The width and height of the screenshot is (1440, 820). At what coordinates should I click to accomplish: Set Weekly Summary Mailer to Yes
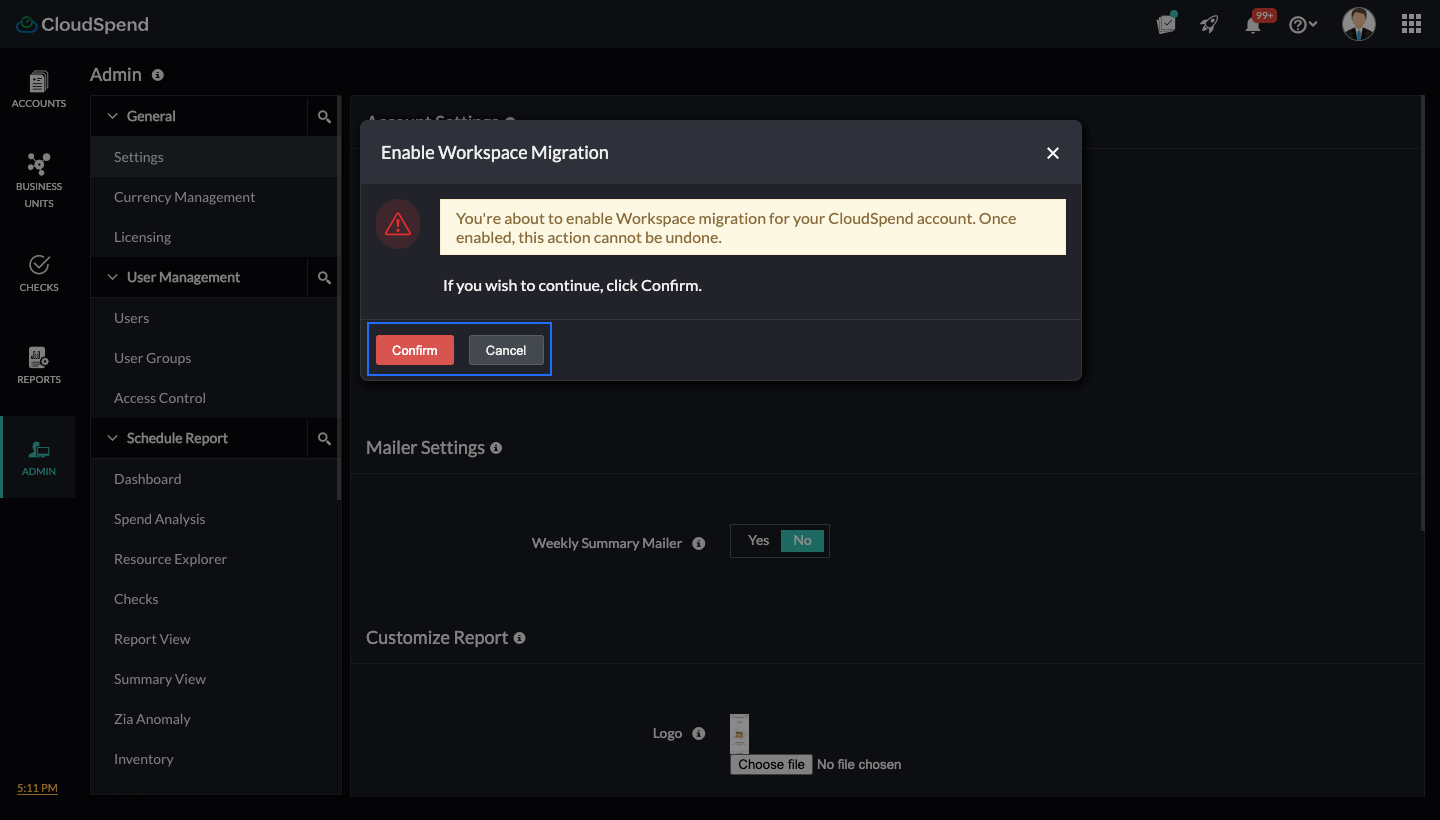[x=758, y=540]
